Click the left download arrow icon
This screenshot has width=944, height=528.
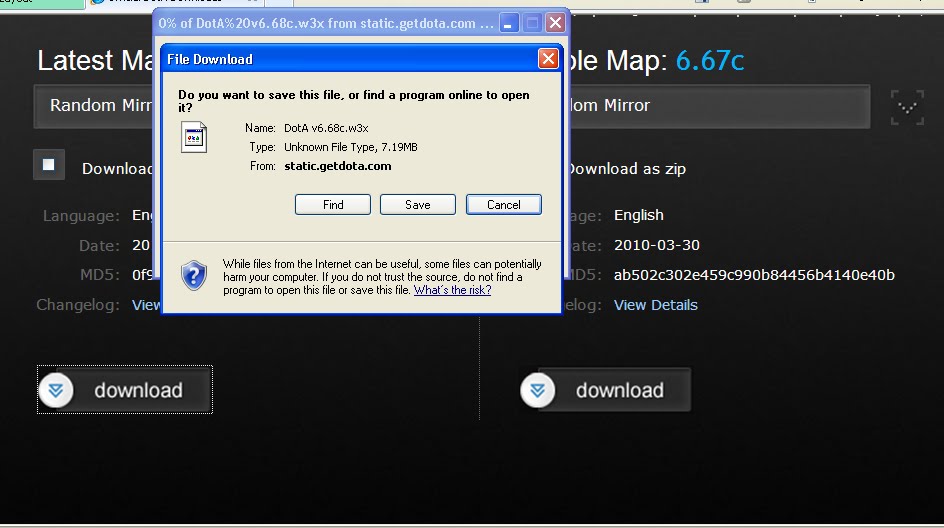pyautogui.click(x=56, y=391)
